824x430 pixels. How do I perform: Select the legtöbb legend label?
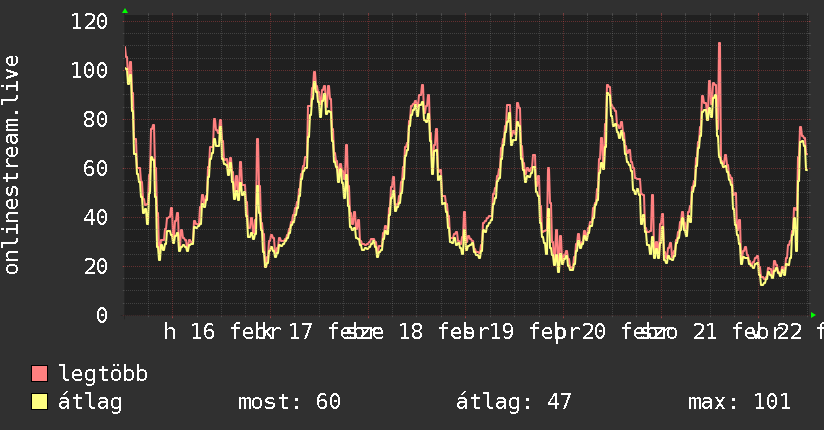[x=103, y=375]
